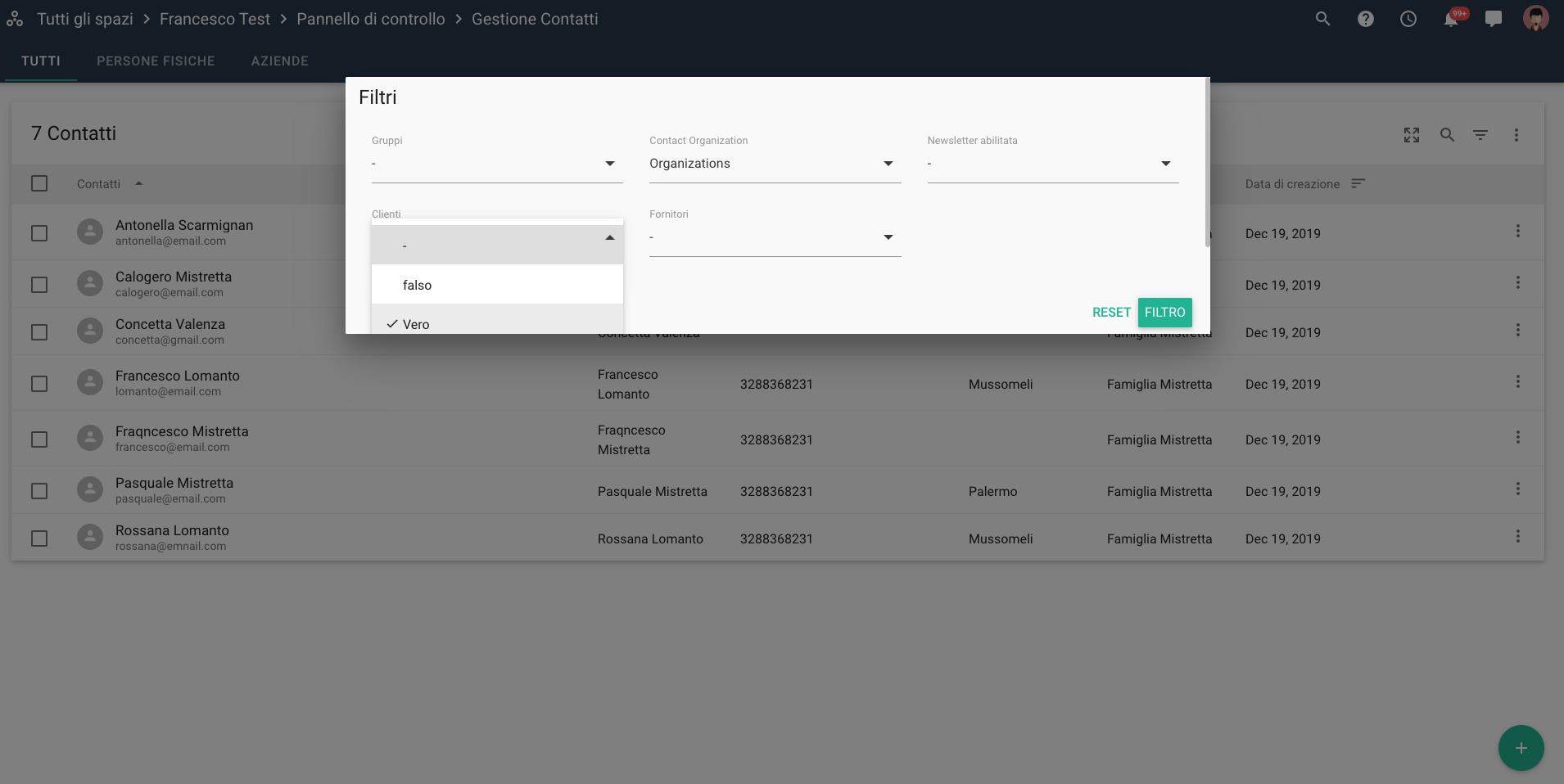
Task: Open the filter list icon
Action: [1480, 135]
